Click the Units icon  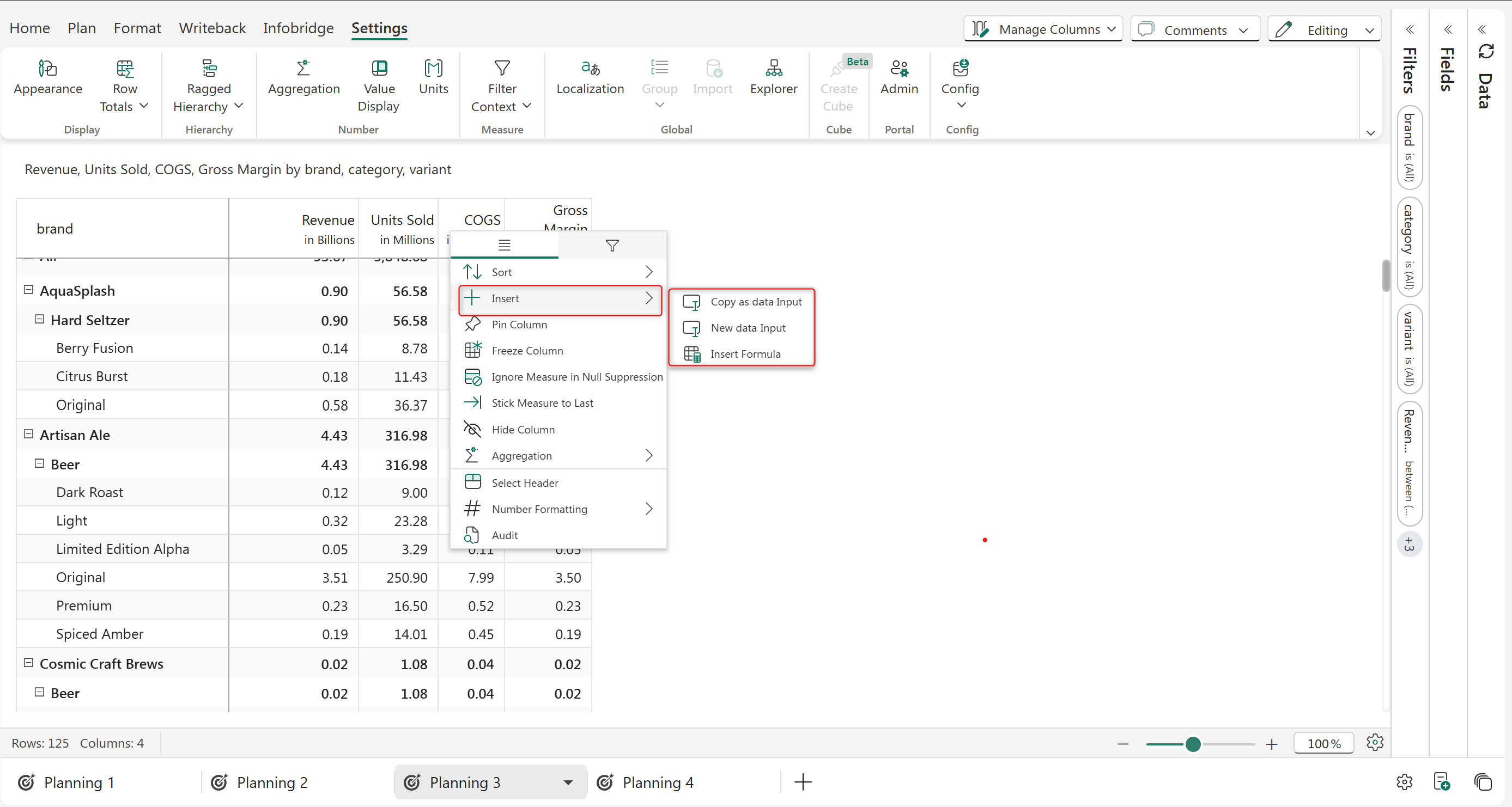click(433, 69)
